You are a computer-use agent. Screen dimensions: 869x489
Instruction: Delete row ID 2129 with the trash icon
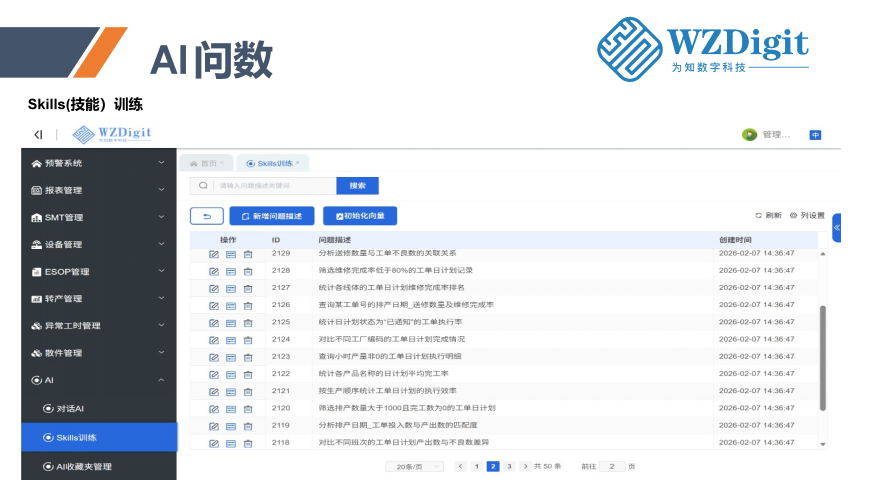coord(248,254)
